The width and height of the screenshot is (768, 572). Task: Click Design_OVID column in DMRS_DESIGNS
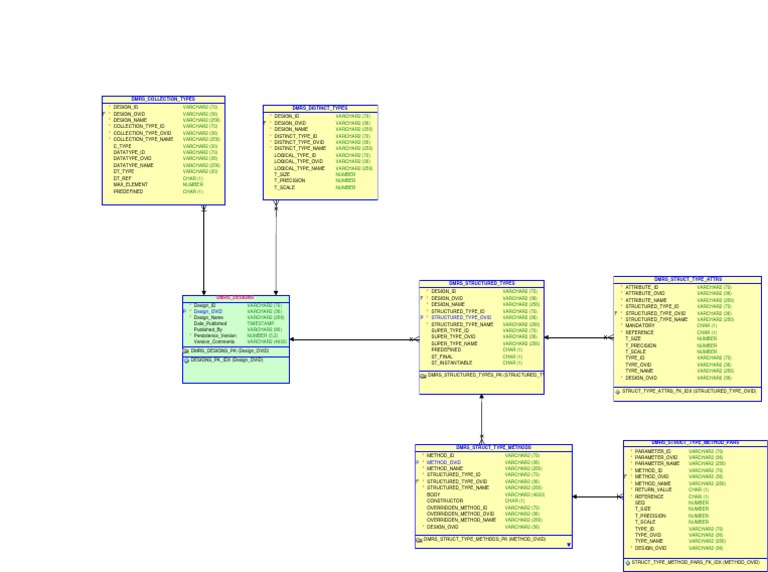click(208, 311)
